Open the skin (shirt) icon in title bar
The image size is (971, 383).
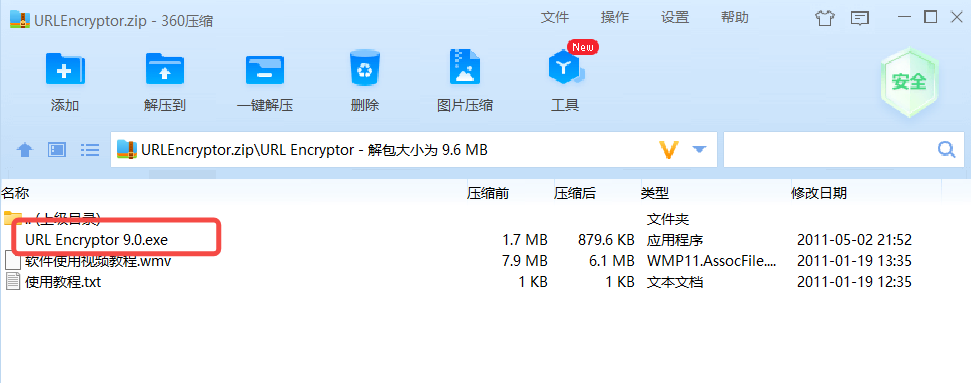click(x=824, y=18)
